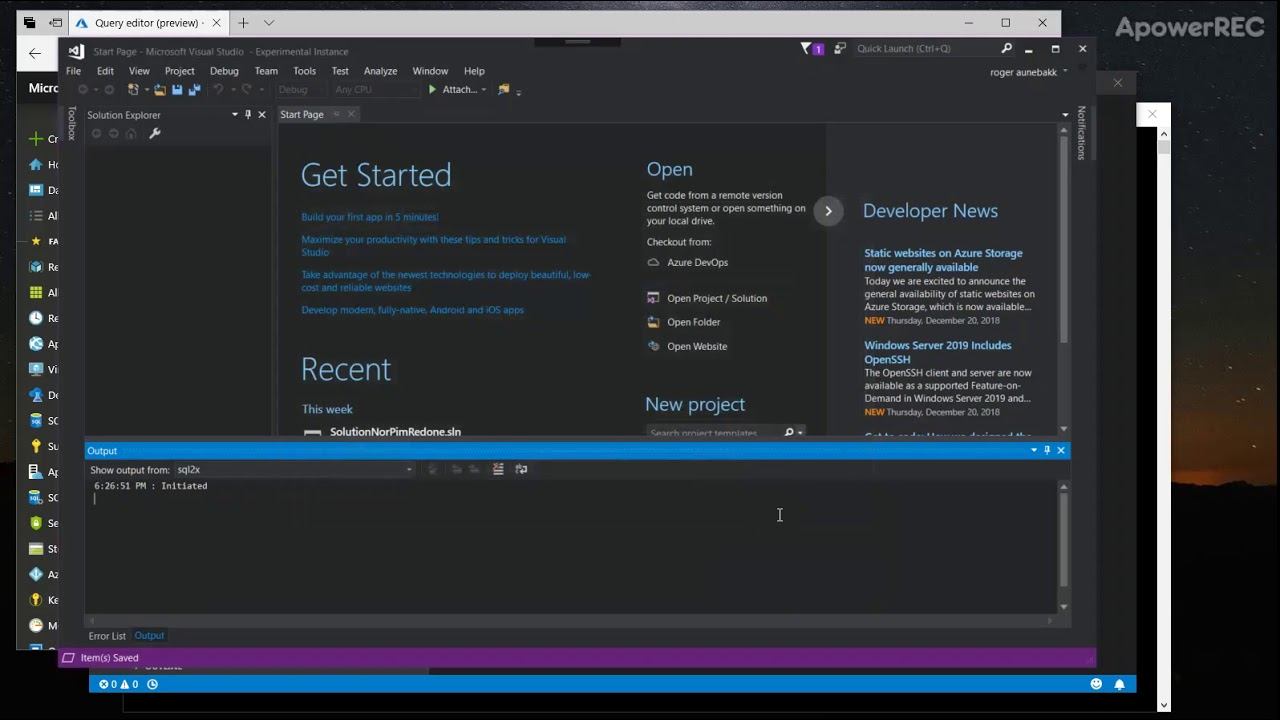The image size is (1280, 720).
Task: Click Clear All output icon
Action: 498,469
